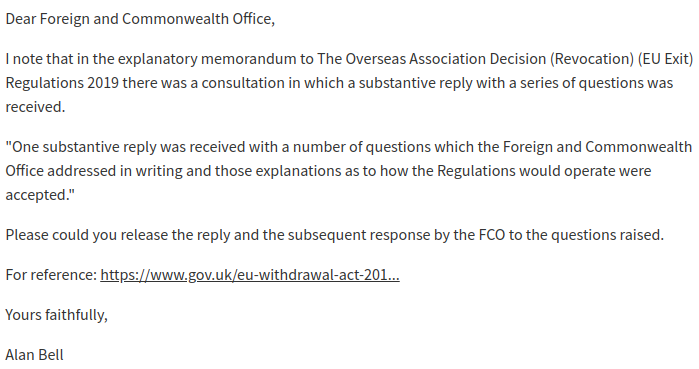Click the line starting 'Office addressed in writing'
Image resolution: width=699 pixels, height=369 pixels.
click(328, 171)
